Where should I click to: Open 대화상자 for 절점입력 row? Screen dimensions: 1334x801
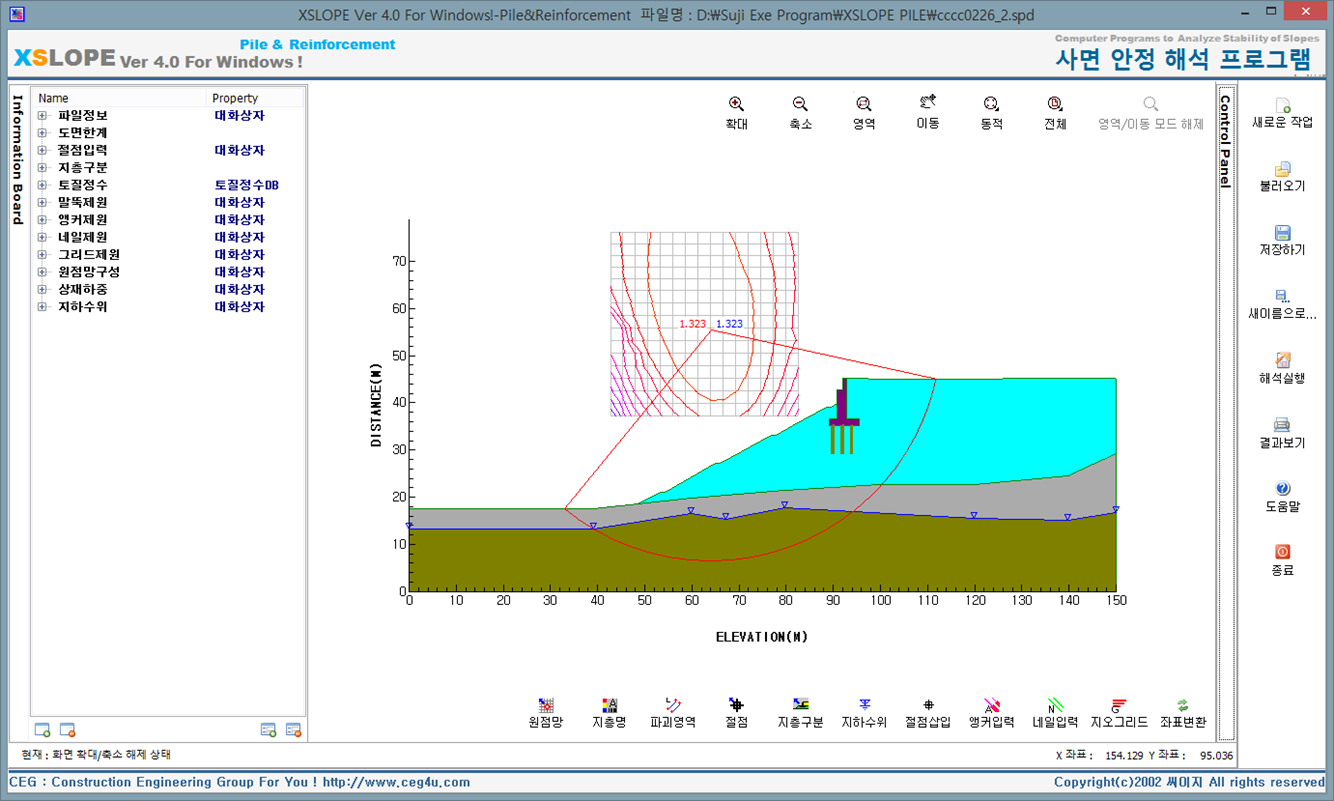click(239, 150)
